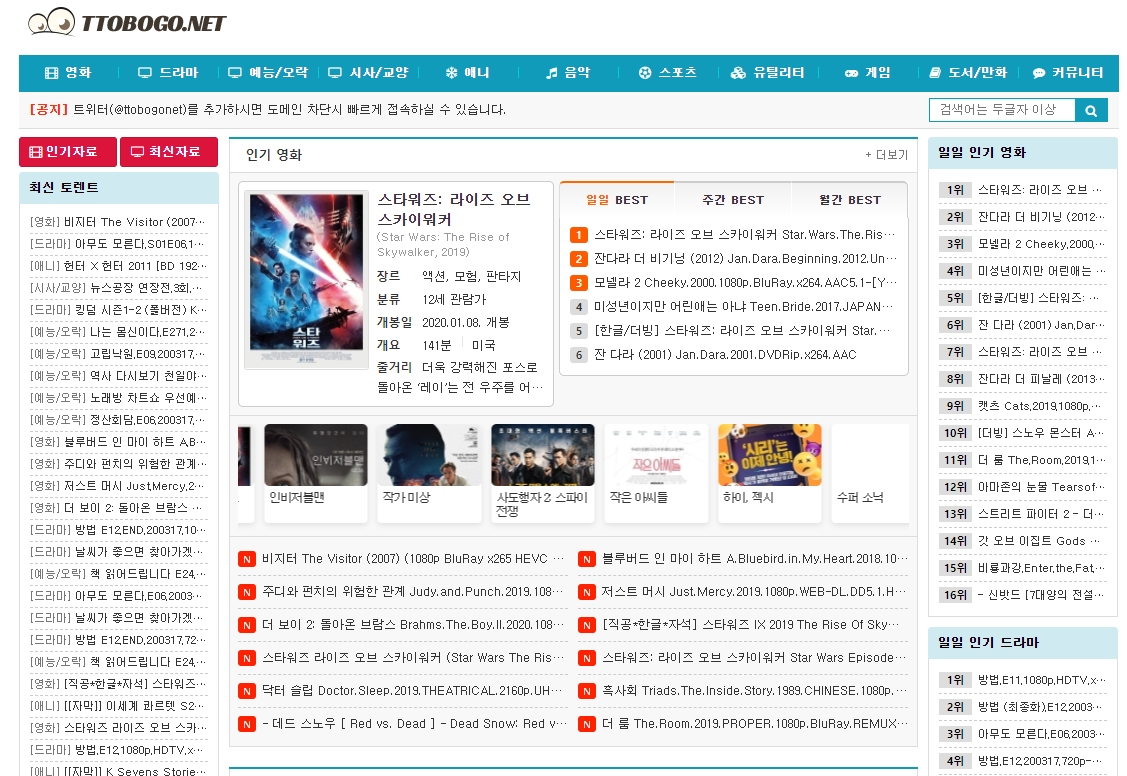
Task: Click the N badge next to 흑사회 Triads
Action: (586, 691)
